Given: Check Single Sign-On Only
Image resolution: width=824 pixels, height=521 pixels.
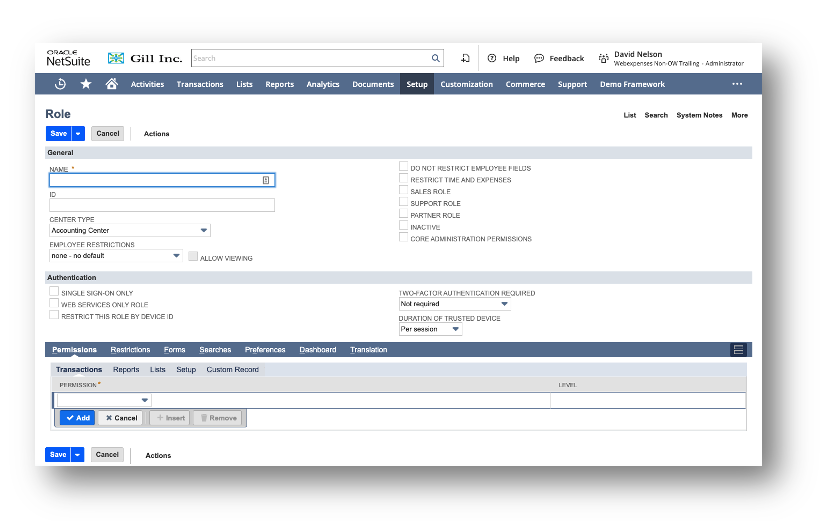Looking at the screenshot, I should click(54, 291).
